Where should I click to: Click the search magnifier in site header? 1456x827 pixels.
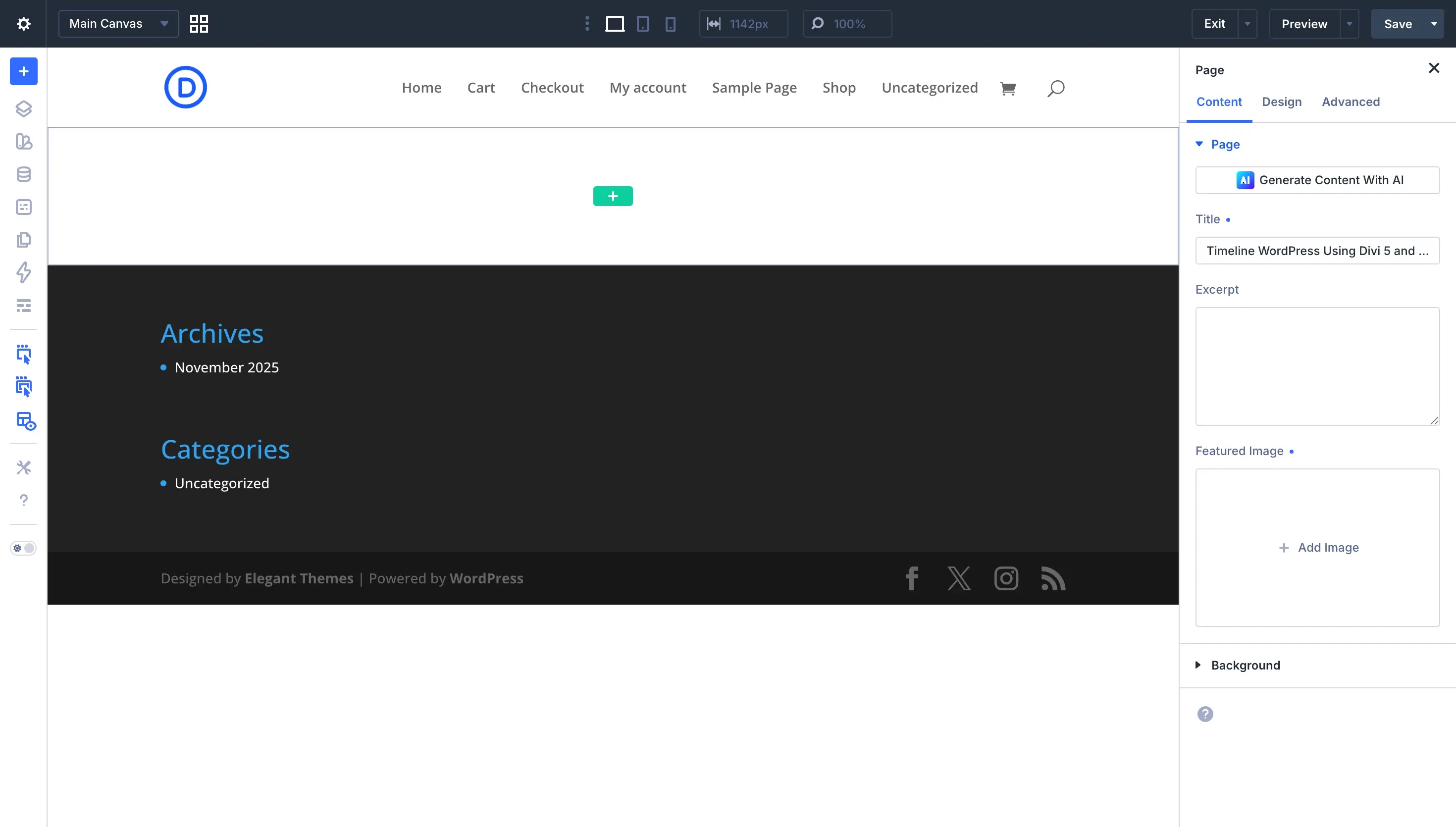1056,88
